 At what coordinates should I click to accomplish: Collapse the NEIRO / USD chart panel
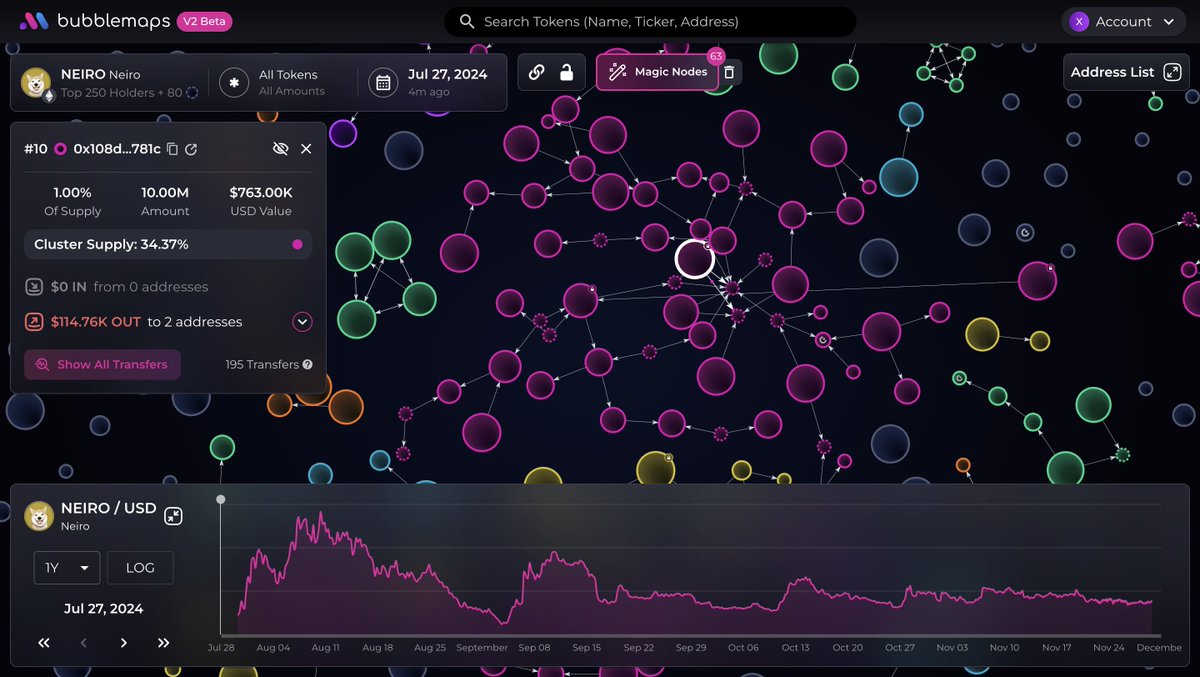[x=173, y=515]
